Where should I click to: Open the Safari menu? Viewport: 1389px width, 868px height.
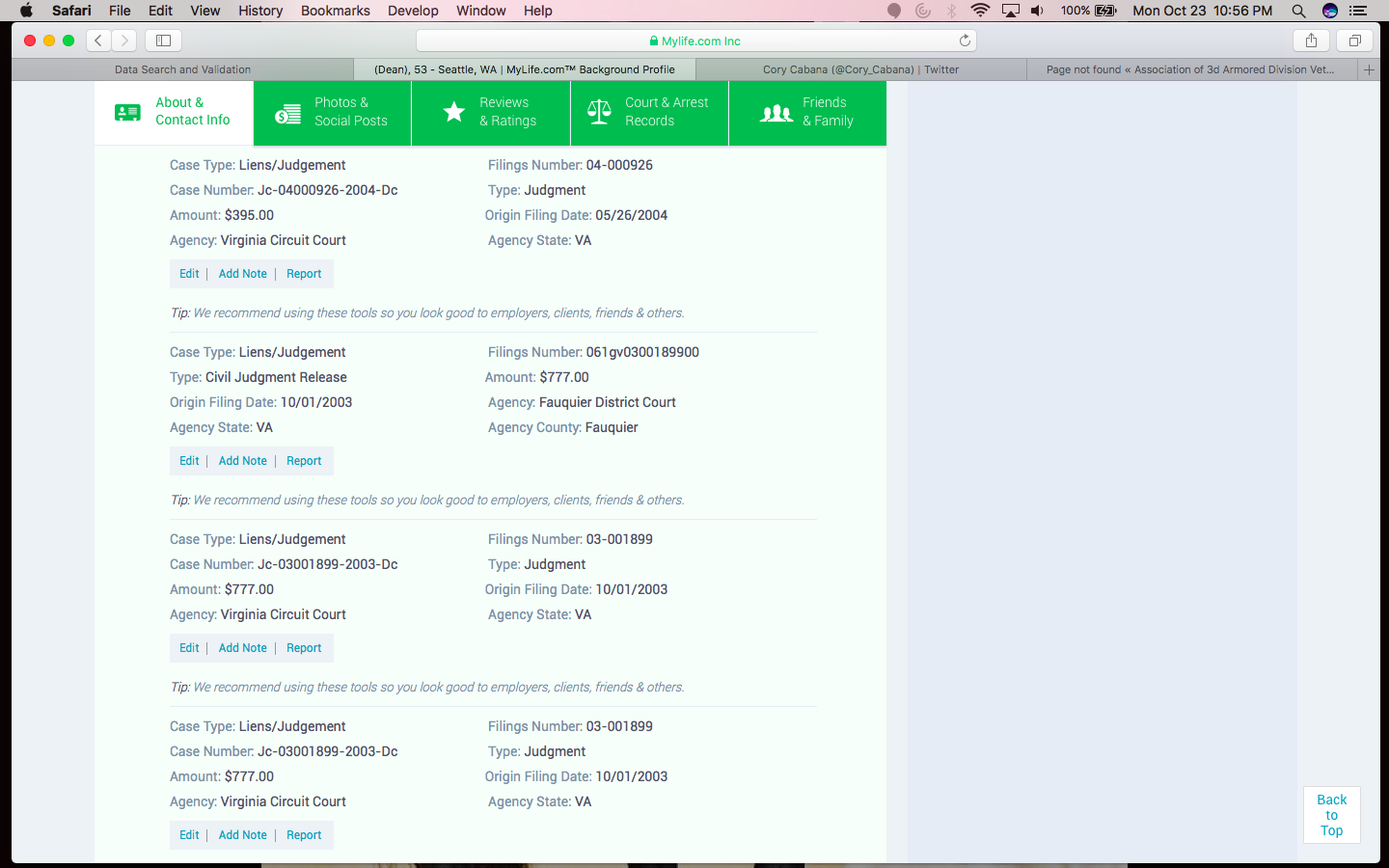point(71,11)
